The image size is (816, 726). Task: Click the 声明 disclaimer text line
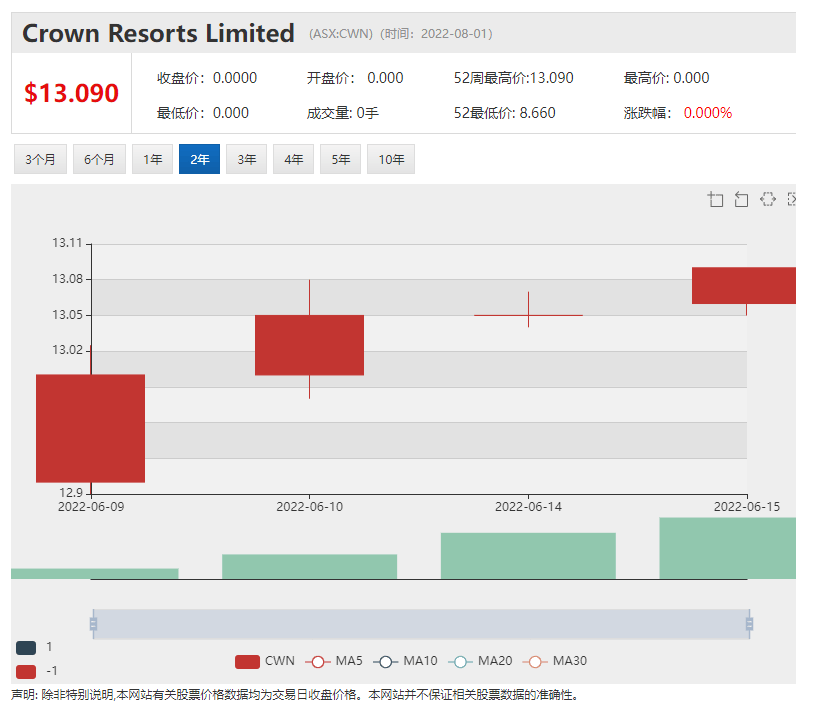[295, 695]
